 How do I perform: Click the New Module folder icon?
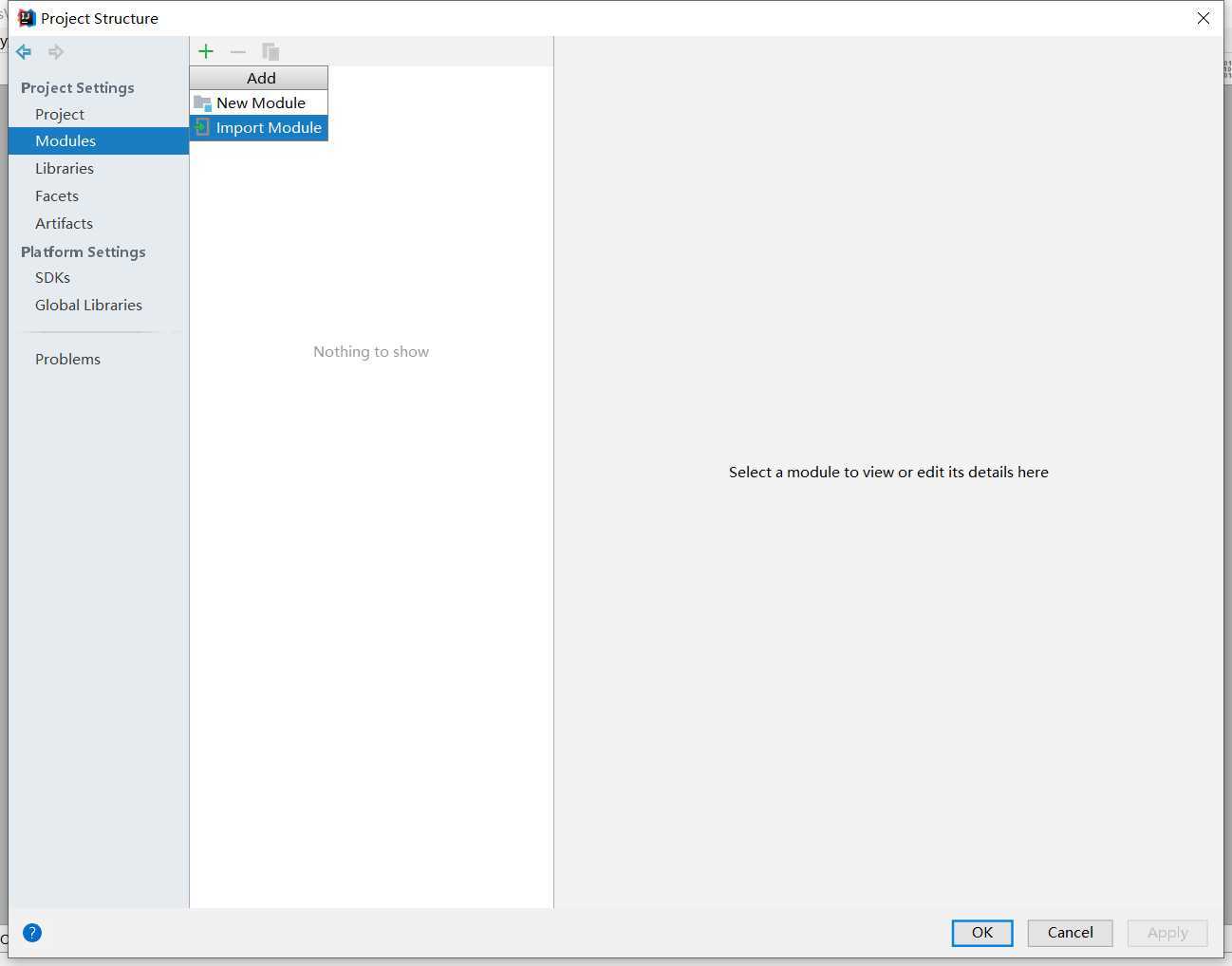point(202,102)
